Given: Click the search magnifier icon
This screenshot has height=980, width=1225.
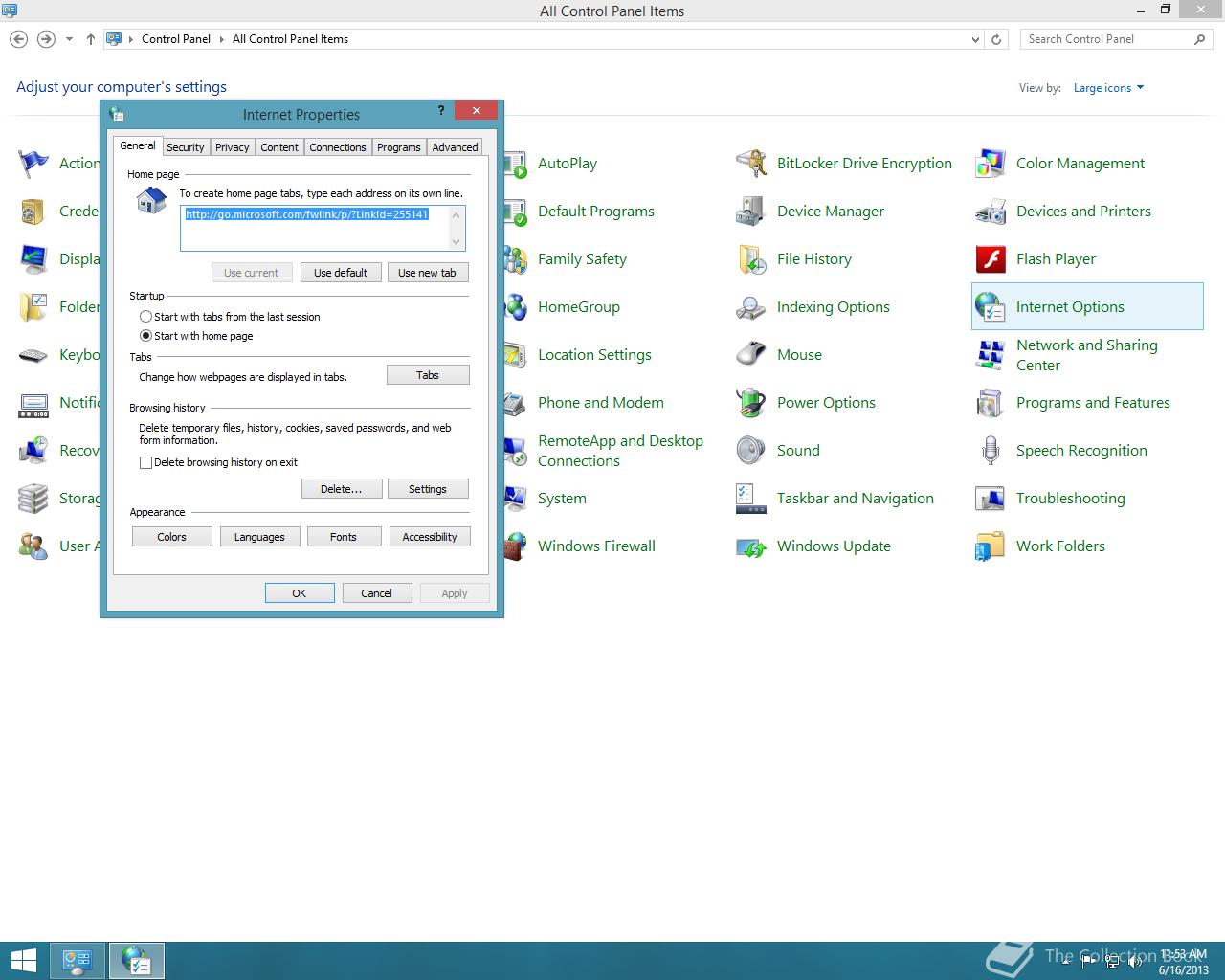Looking at the screenshot, I should [x=1199, y=39].
